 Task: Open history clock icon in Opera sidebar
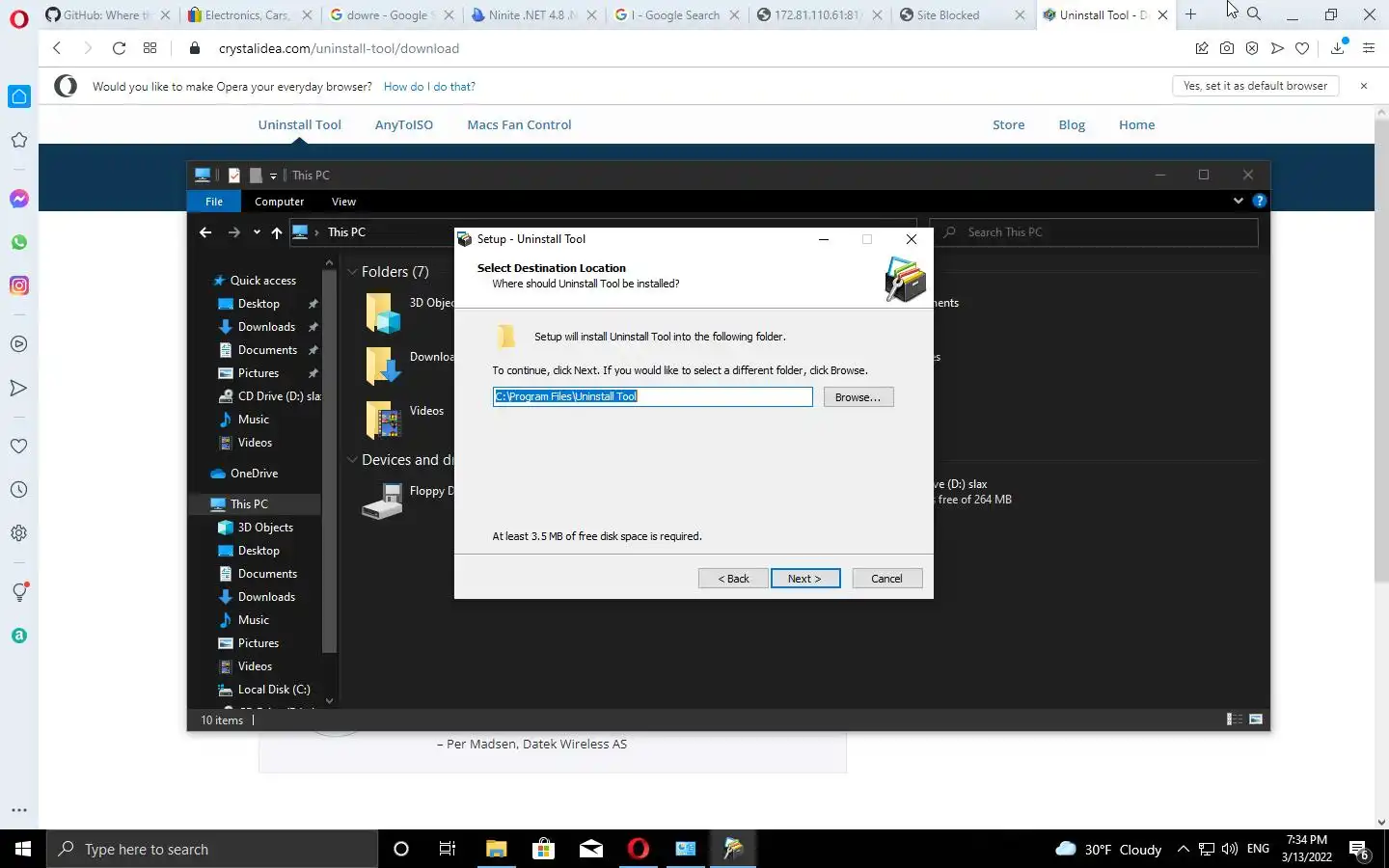[18, 490]
